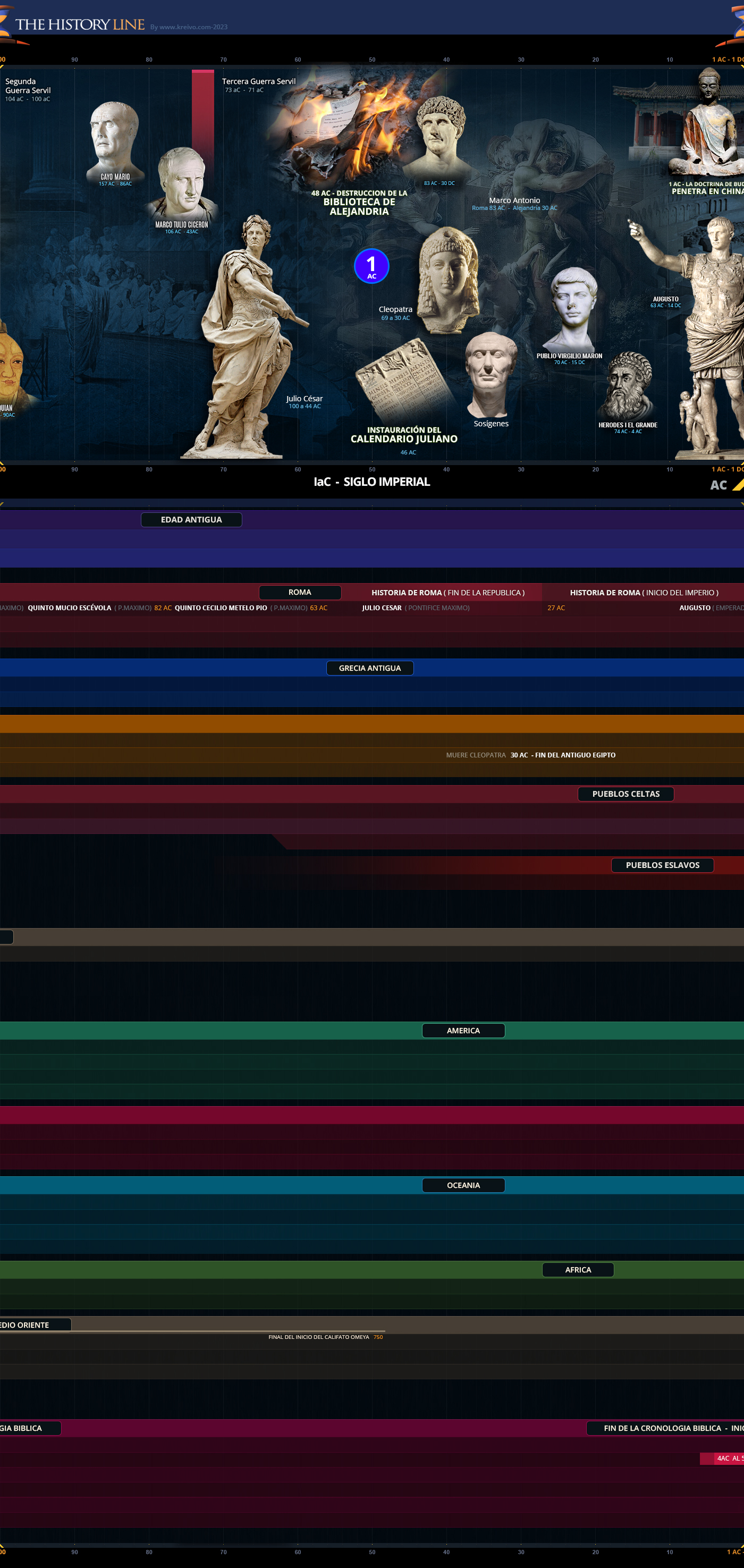Click the top 1 AC - 1 DC axis label
Image resolution: width=744 pixels, height=1568 pixels.
click(x=728, y=60)
